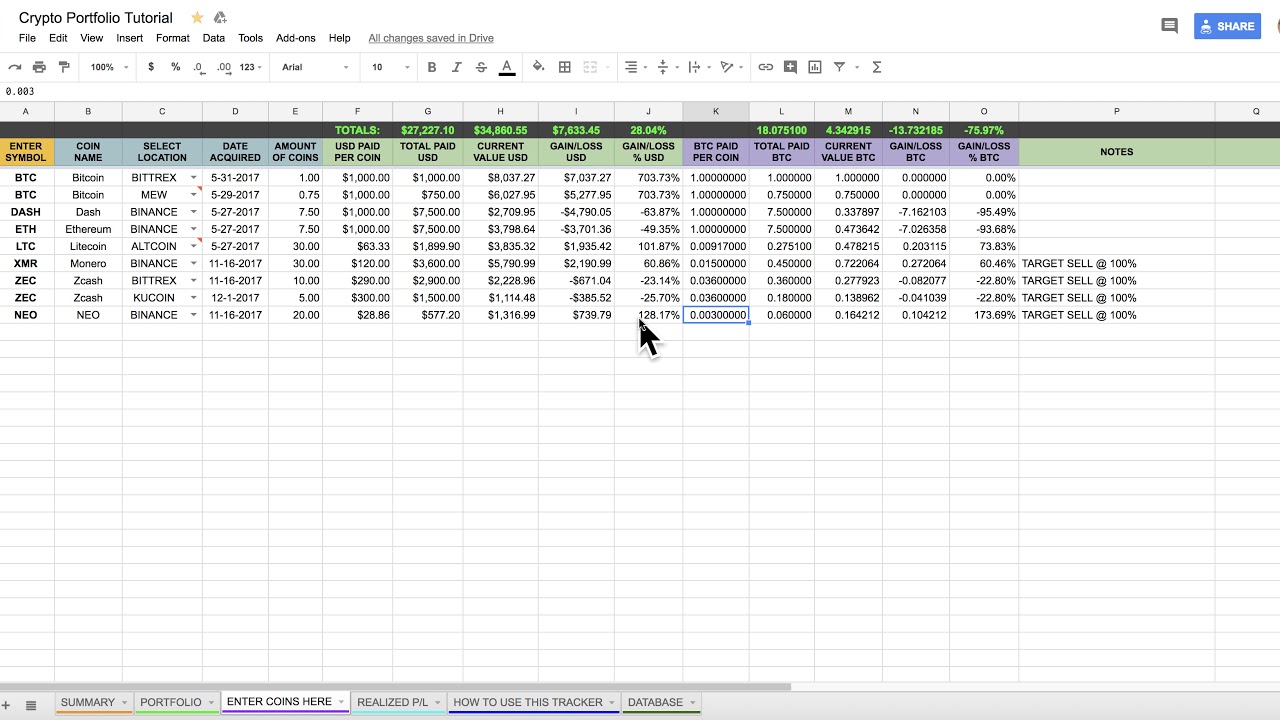
Task: Click the formula bar showing 0.003
Action: coord(640,91)
